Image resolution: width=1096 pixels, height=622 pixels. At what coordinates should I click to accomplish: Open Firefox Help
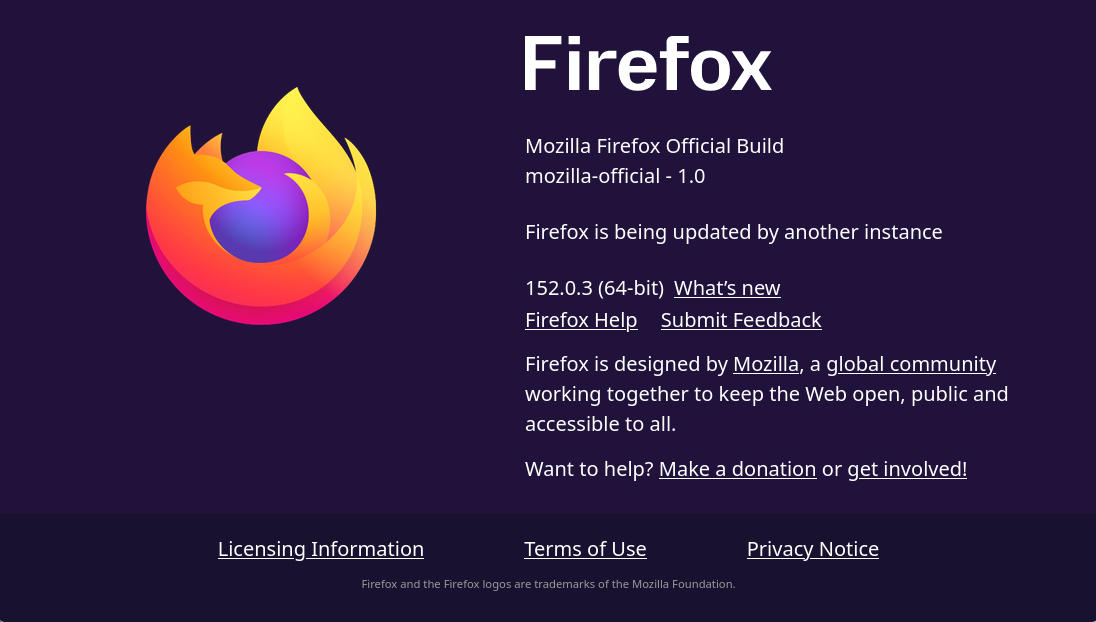pyautogui.click(x=581, y=320)
